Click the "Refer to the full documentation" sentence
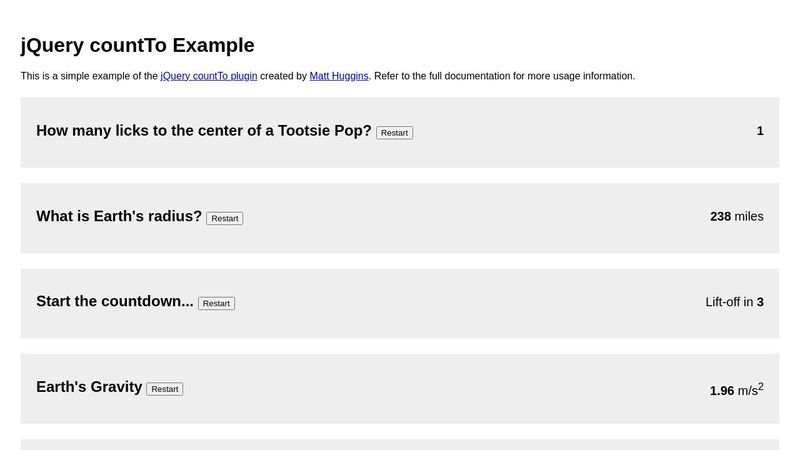This screenshot has height=450, width=800. [x=505, y=76]
